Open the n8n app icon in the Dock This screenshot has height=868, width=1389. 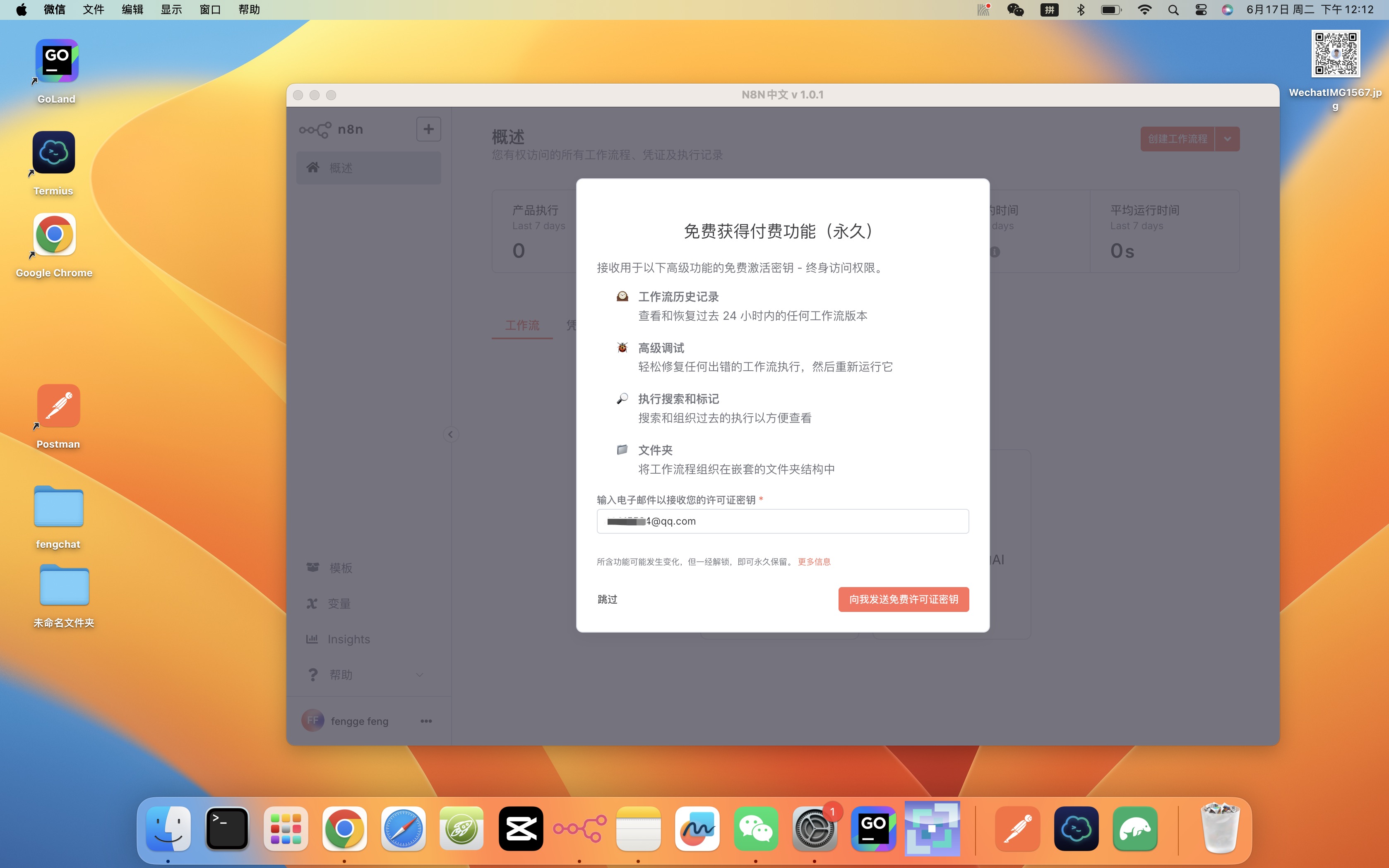[x=579, y=828]
